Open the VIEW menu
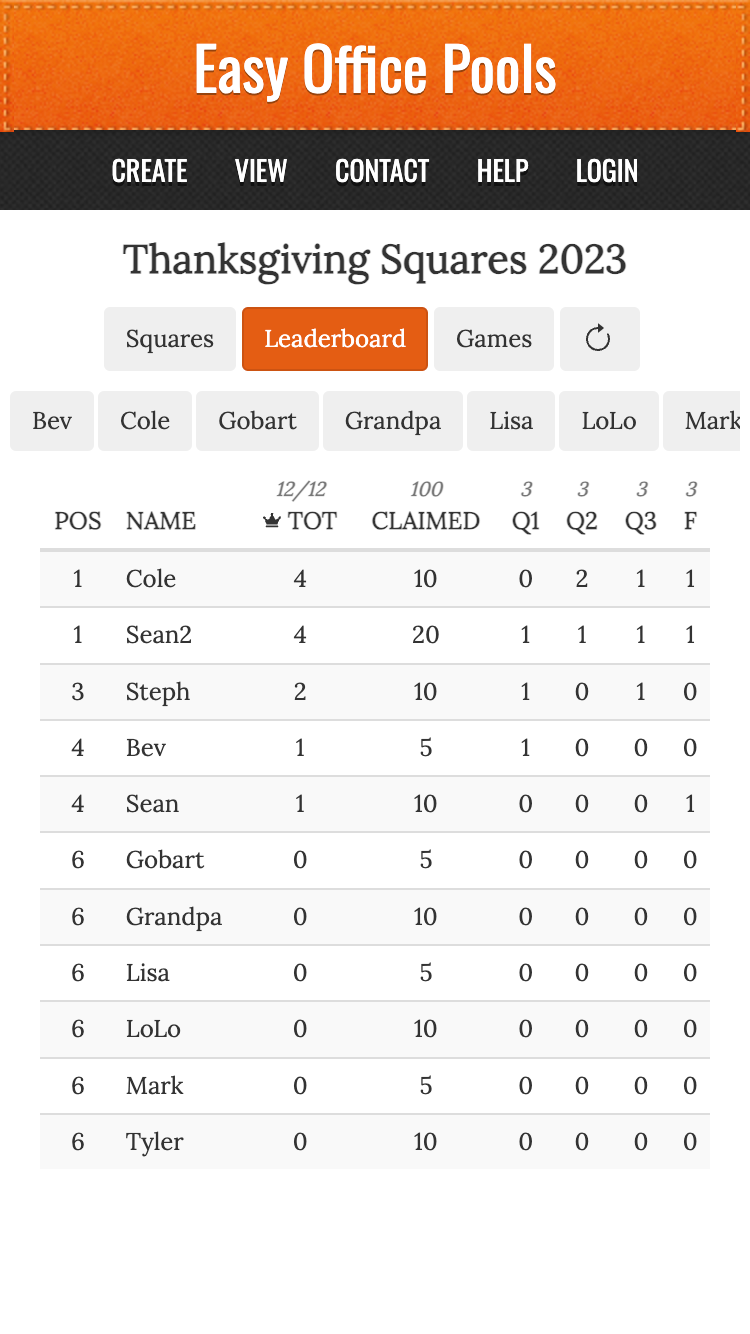The height and width of the screenshot is (1334, 750). (x=260, y=171)
